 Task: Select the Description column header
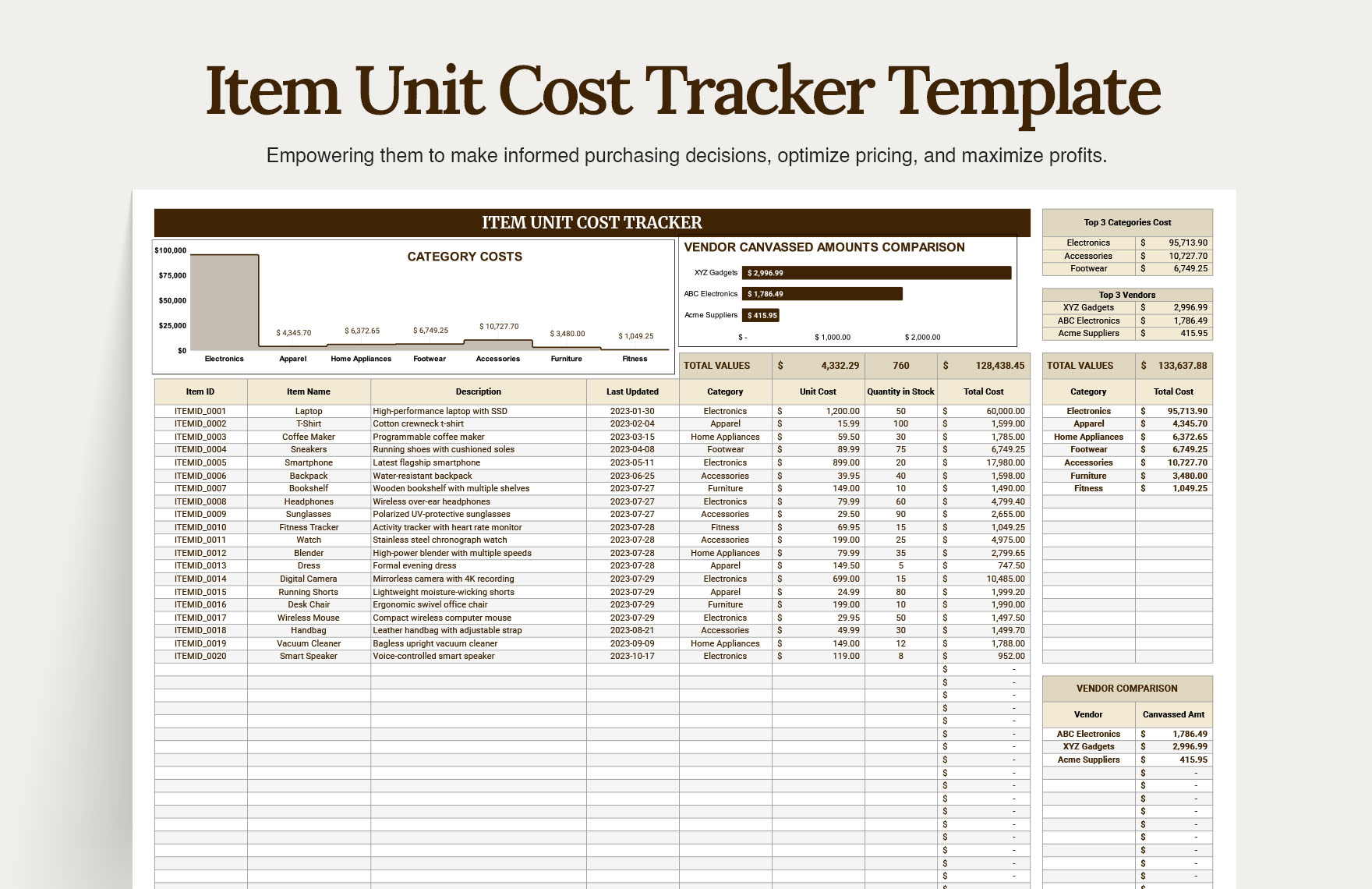coord(478,391)
